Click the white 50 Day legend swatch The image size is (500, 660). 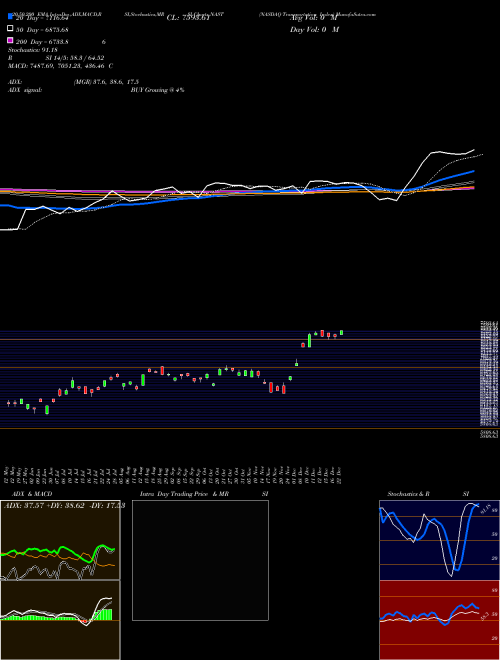tap(11, 29)
